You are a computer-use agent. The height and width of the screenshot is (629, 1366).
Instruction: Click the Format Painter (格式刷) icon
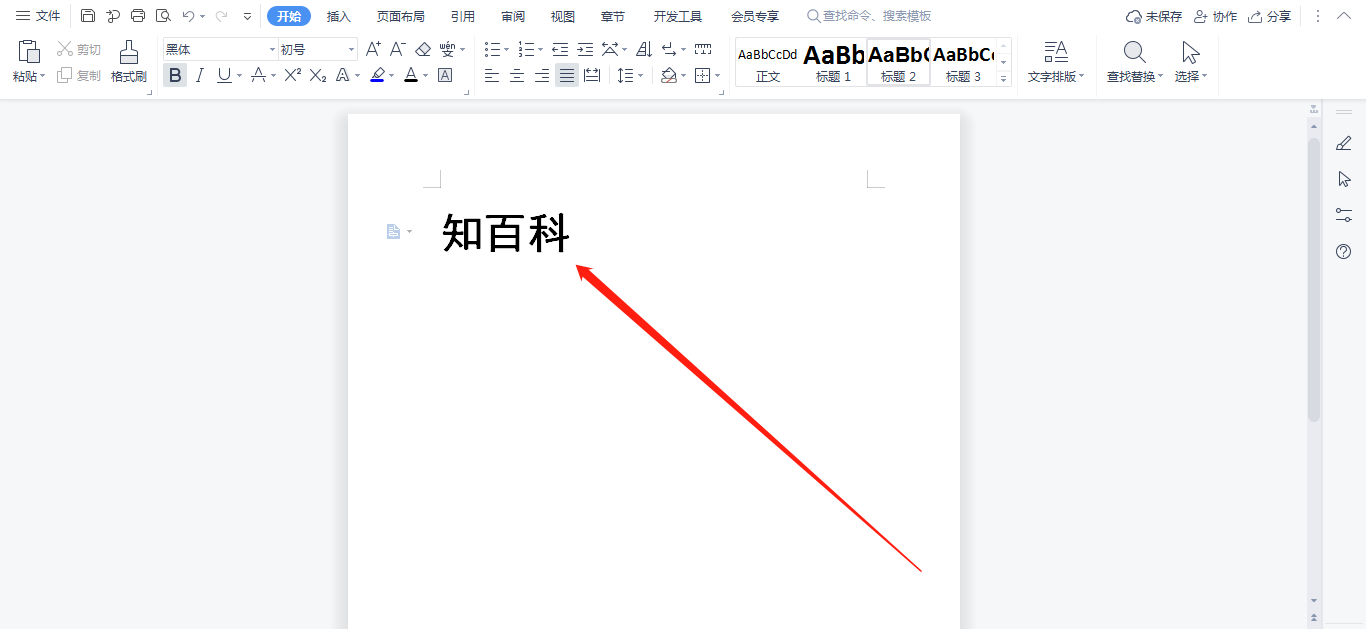(x=128, y=60)
